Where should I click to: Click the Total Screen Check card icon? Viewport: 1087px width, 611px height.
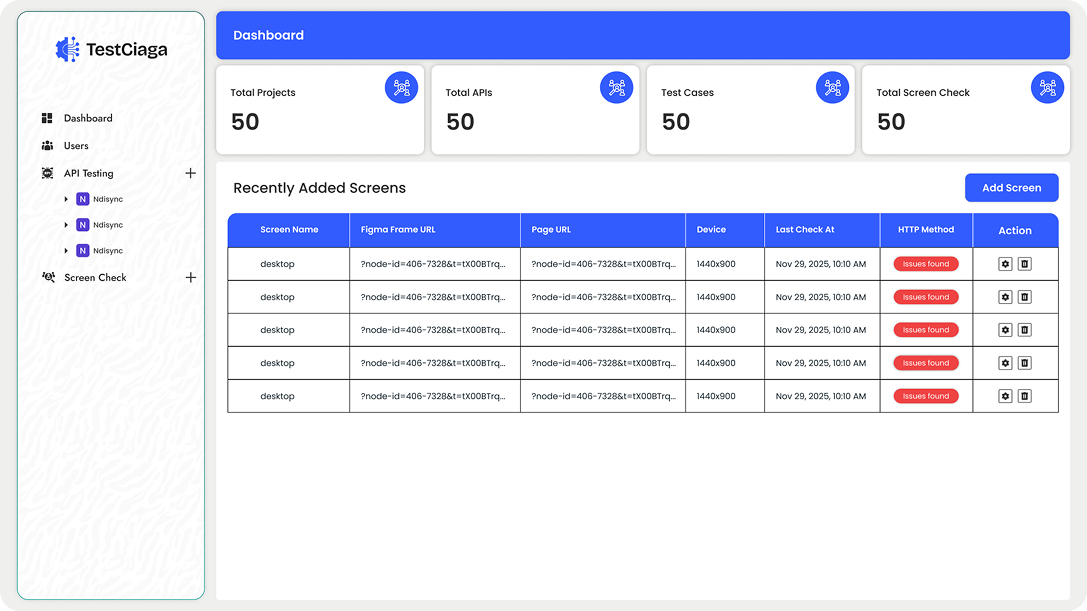pyautogui.click(x=1047, y=88)
